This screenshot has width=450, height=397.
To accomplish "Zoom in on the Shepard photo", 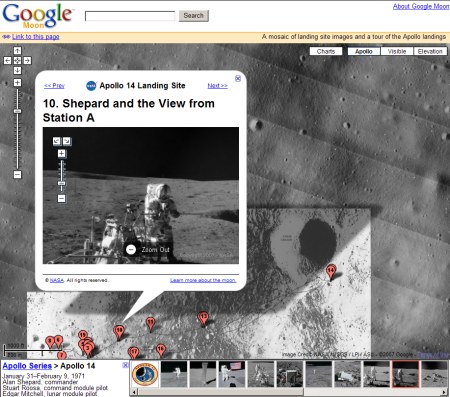I will click(62, 153).
